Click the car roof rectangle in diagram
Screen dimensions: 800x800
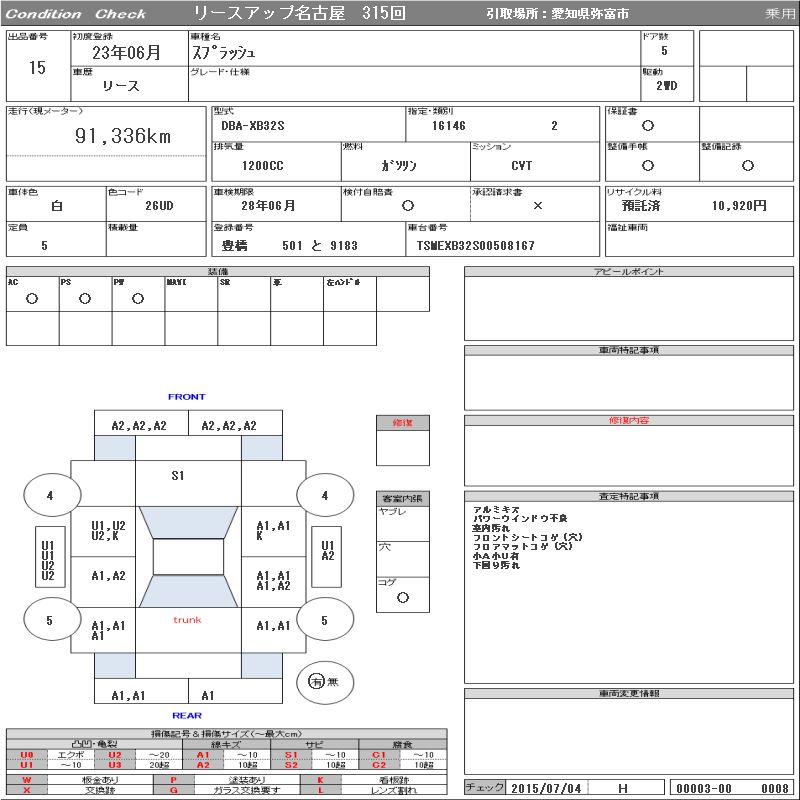tap(188, 557)
